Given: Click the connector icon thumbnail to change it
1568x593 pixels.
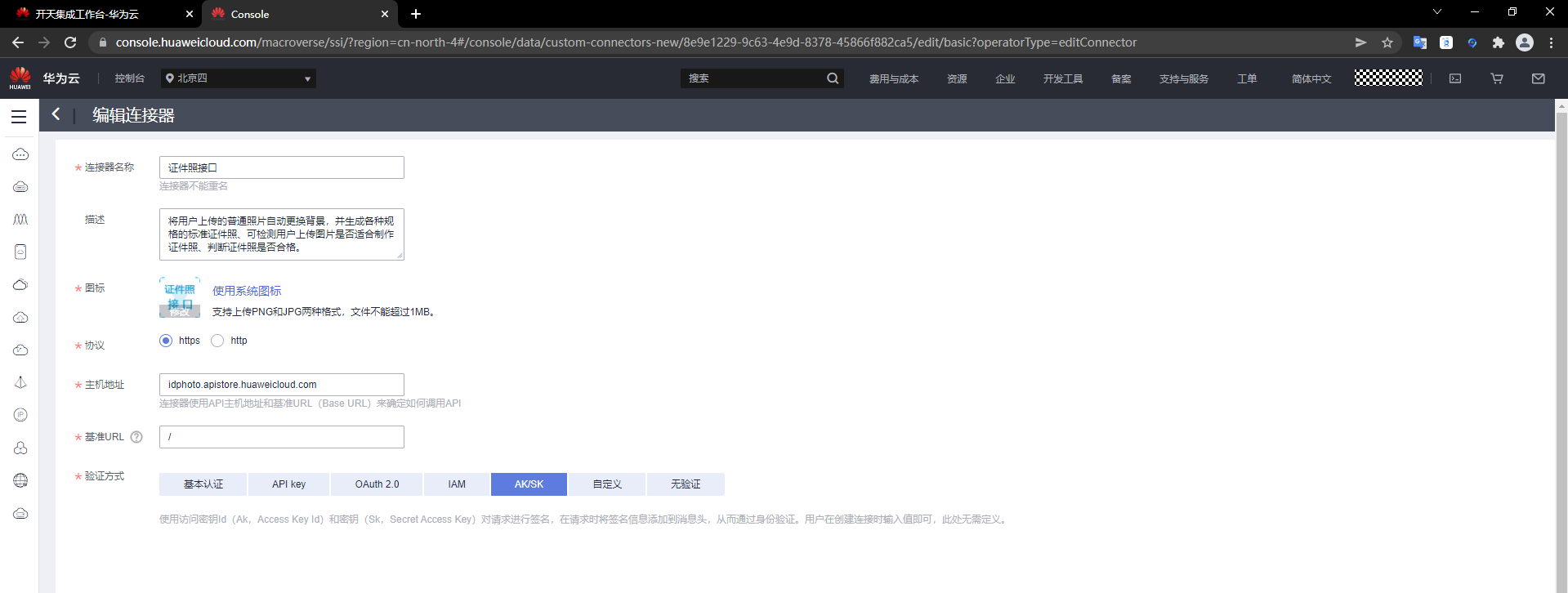Looking at the screenshot, I should tap(180, 297).
